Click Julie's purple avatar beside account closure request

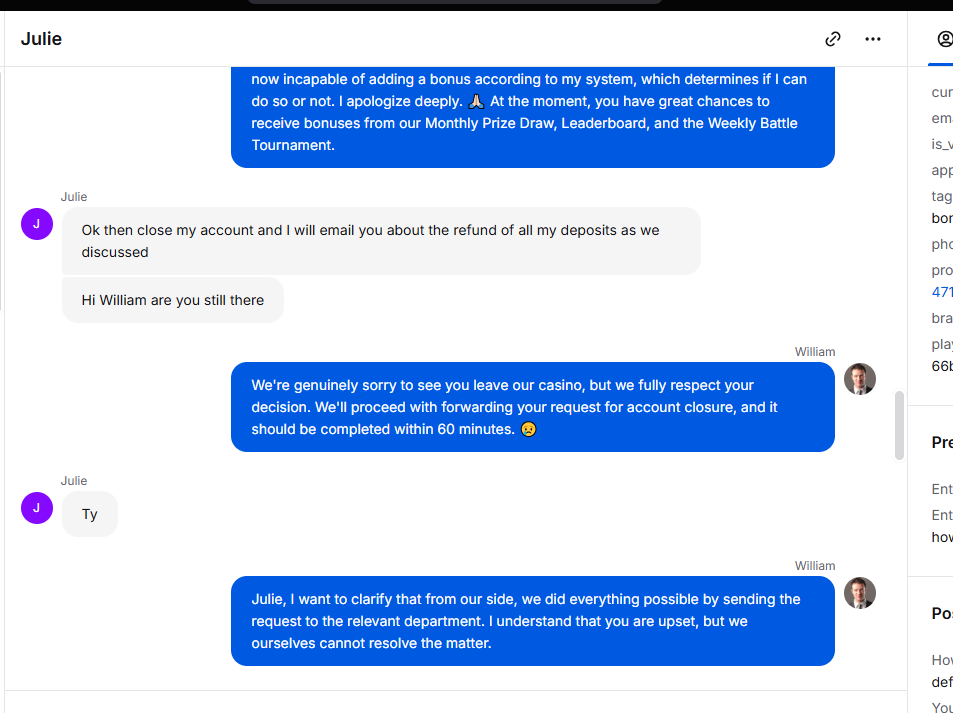(x=37, y=224)
